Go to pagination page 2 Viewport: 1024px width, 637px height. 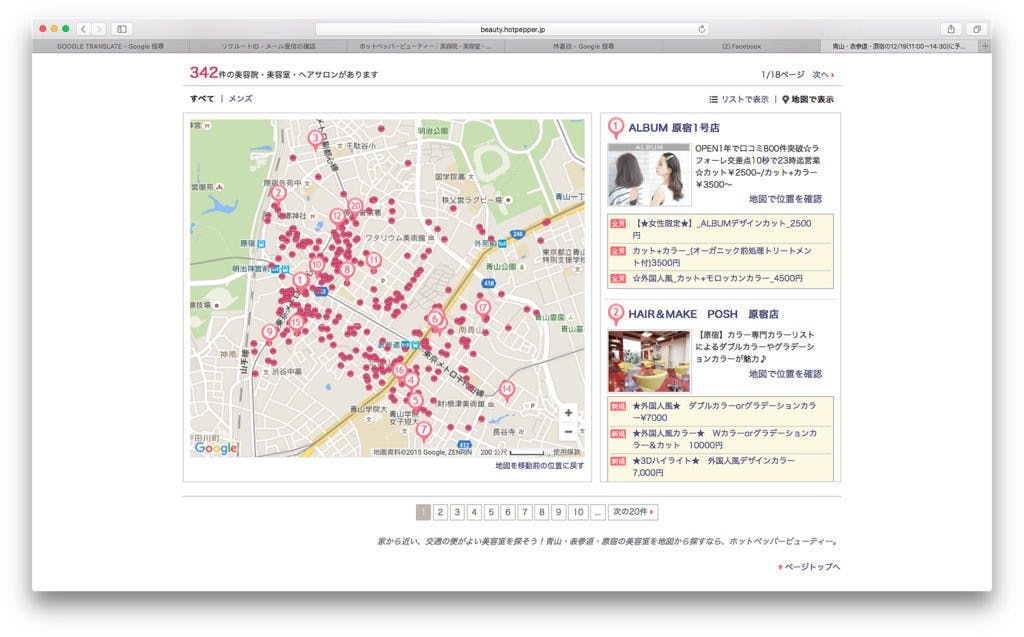440,512
